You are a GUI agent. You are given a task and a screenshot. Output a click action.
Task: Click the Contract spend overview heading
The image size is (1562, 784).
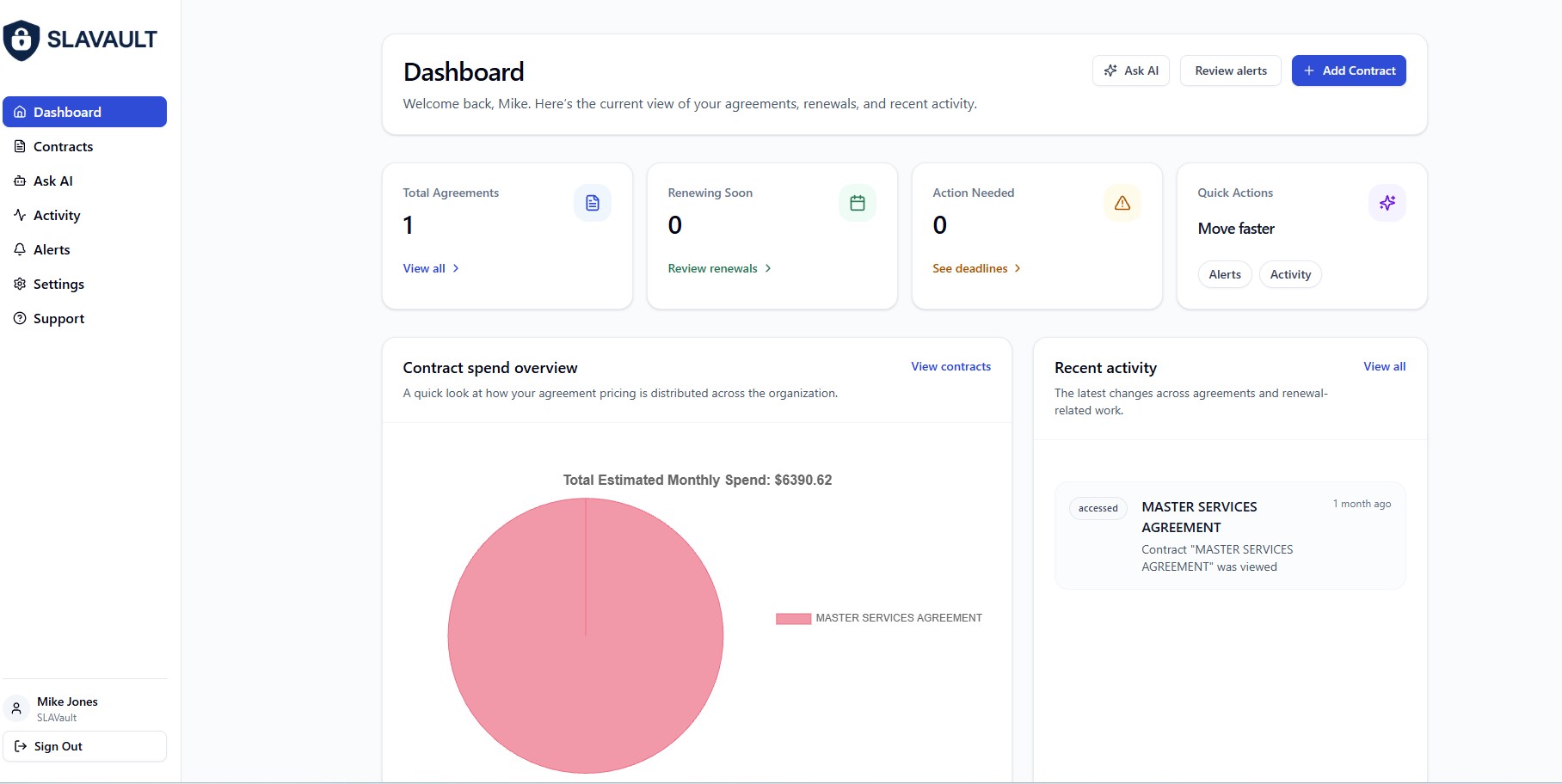point(490,368)
